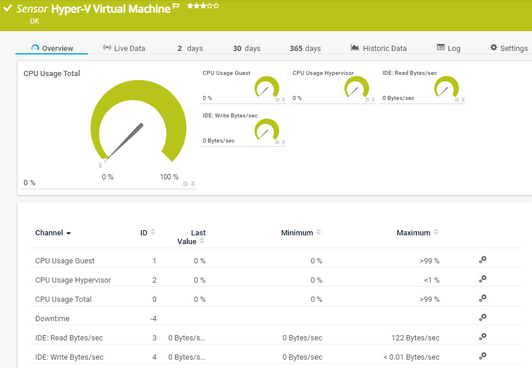Viewport: 532px width, 368px height.
Task: Open settings gear for CPU Usage Total gauge
Action: (185, 184)
